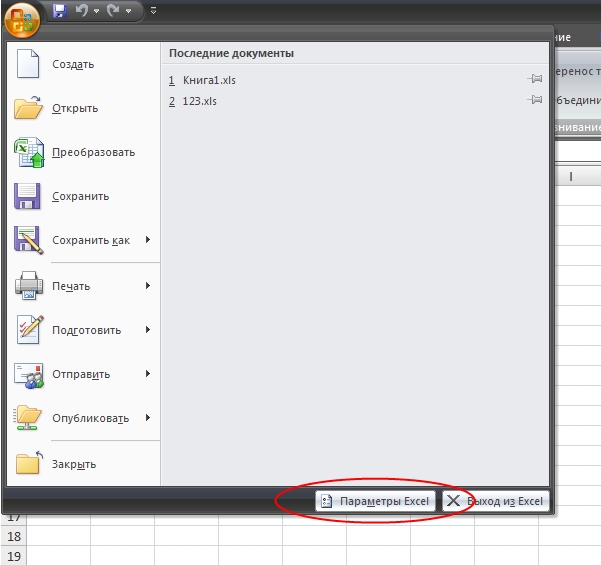The height and width of the screenshot is (565, 601).
Task: Click the options sheet icon on Параметры Excel
Action: point(326,501)
